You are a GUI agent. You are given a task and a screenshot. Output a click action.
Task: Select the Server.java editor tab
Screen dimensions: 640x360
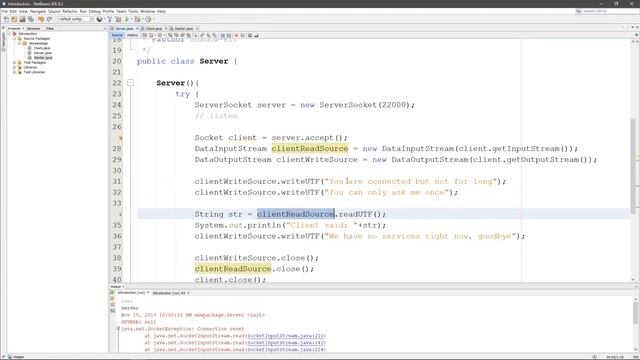point(124,29)
